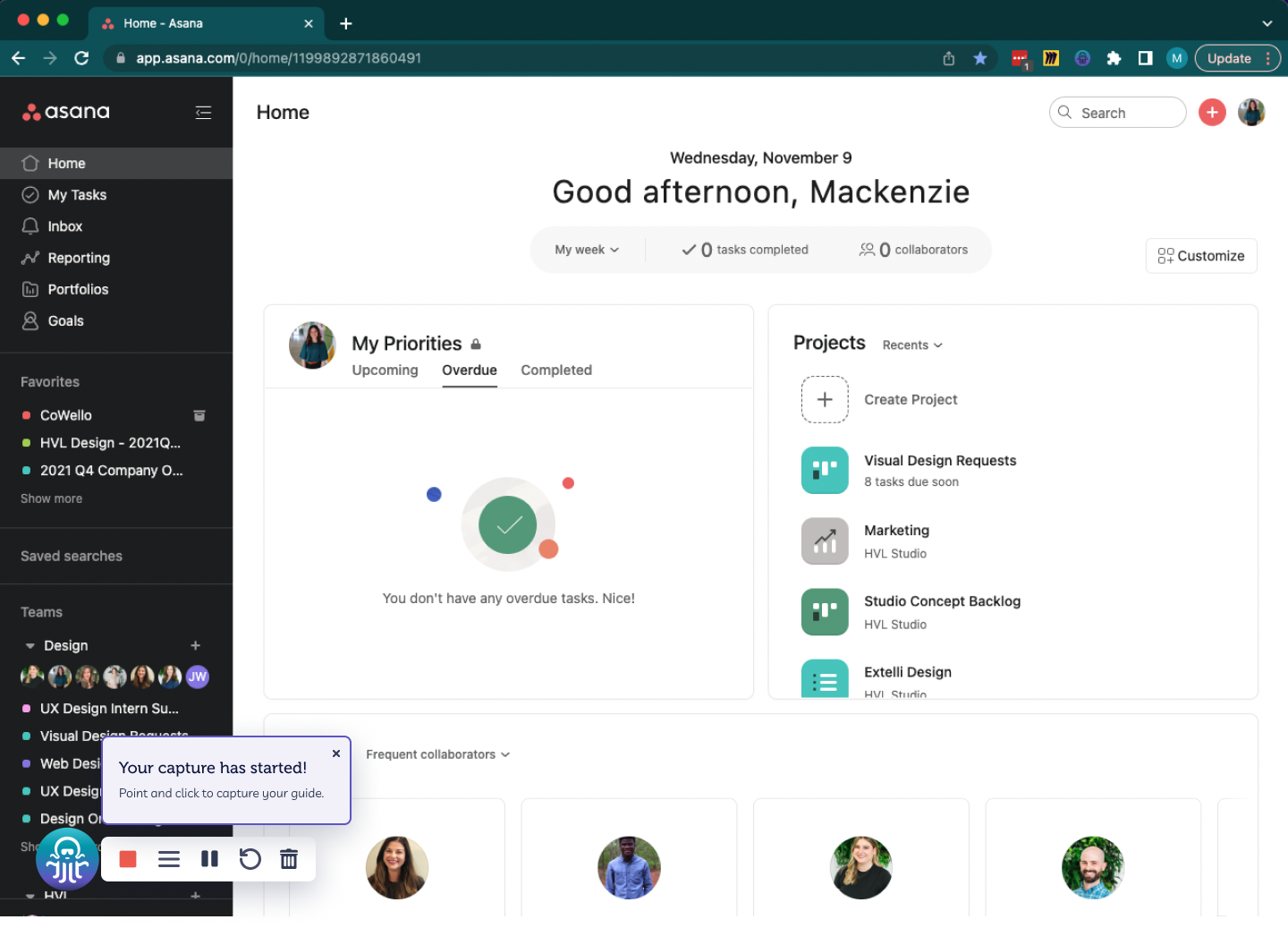
Task: Click the octopus capture extension icon
Action: (x=67, y=859)
